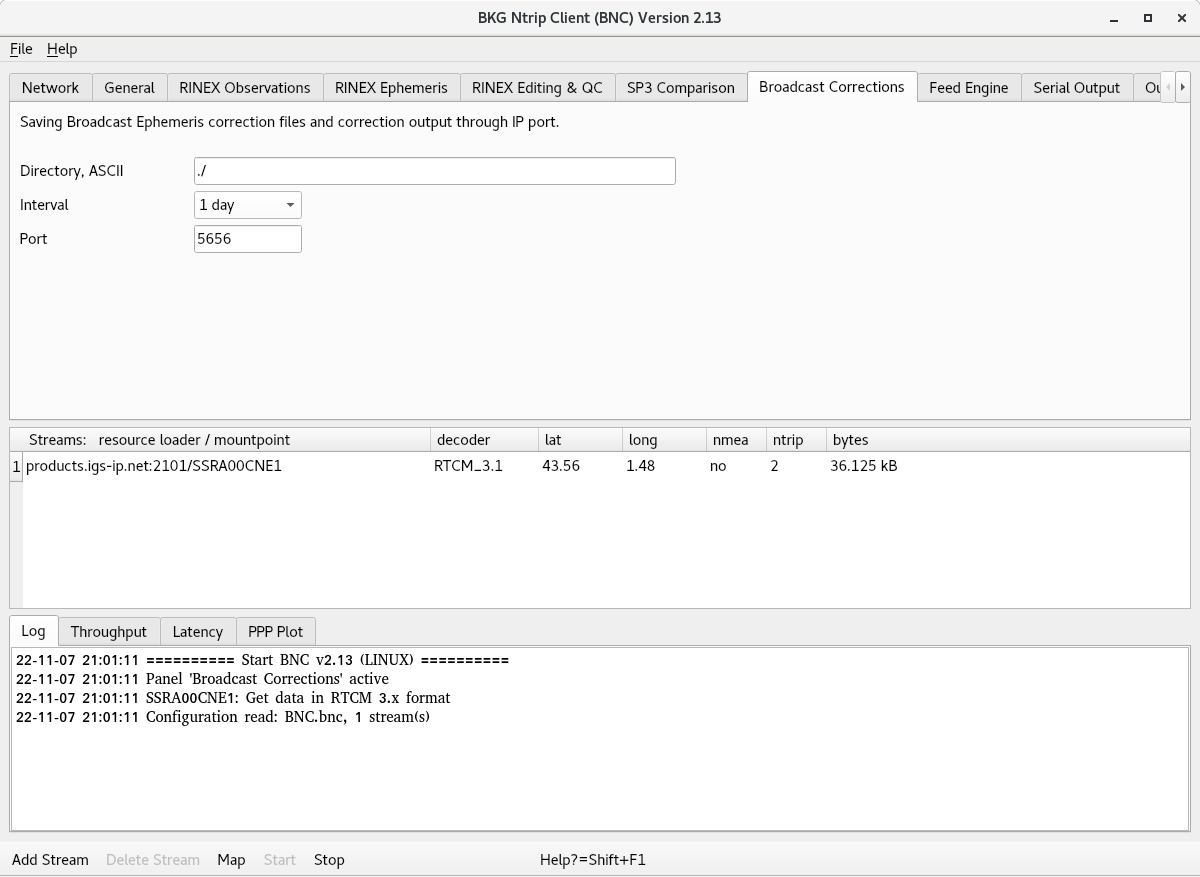The width and height of the screenshot is (1200, 877).
Task: Open the SP3 Comparison tab
Action: tap(680, 88)
